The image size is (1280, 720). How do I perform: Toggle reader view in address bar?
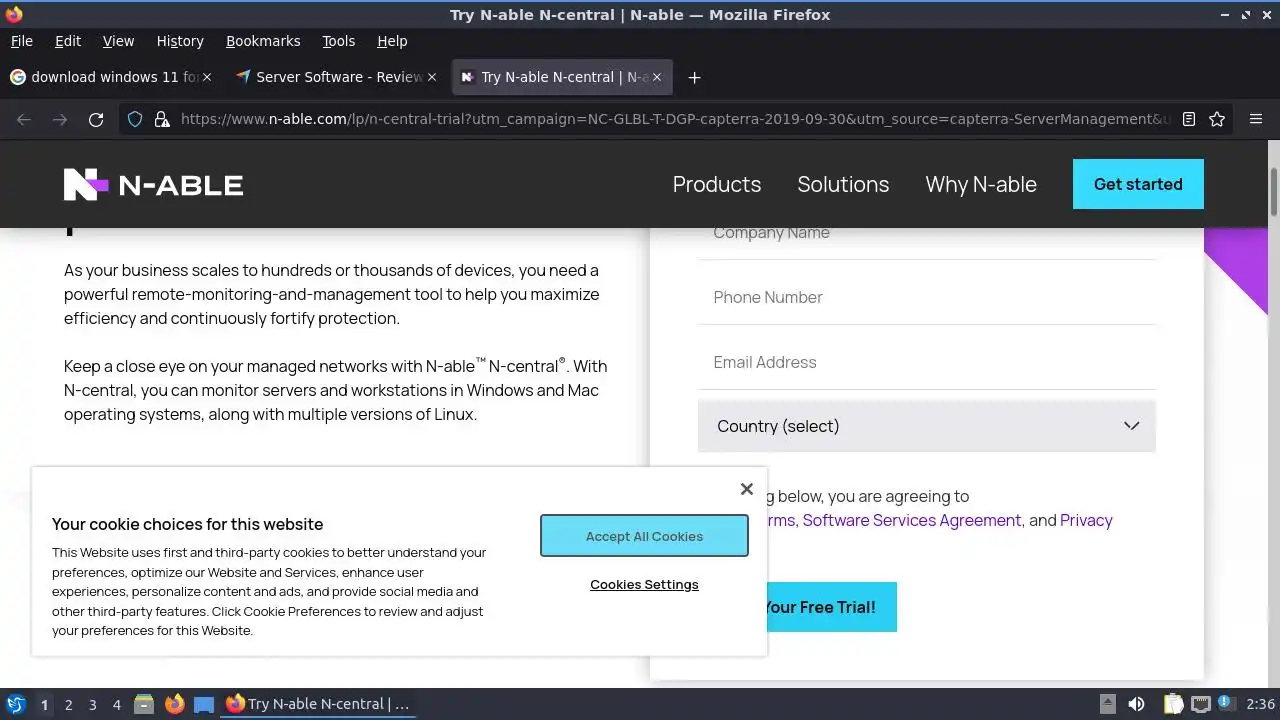(1189, 119)
